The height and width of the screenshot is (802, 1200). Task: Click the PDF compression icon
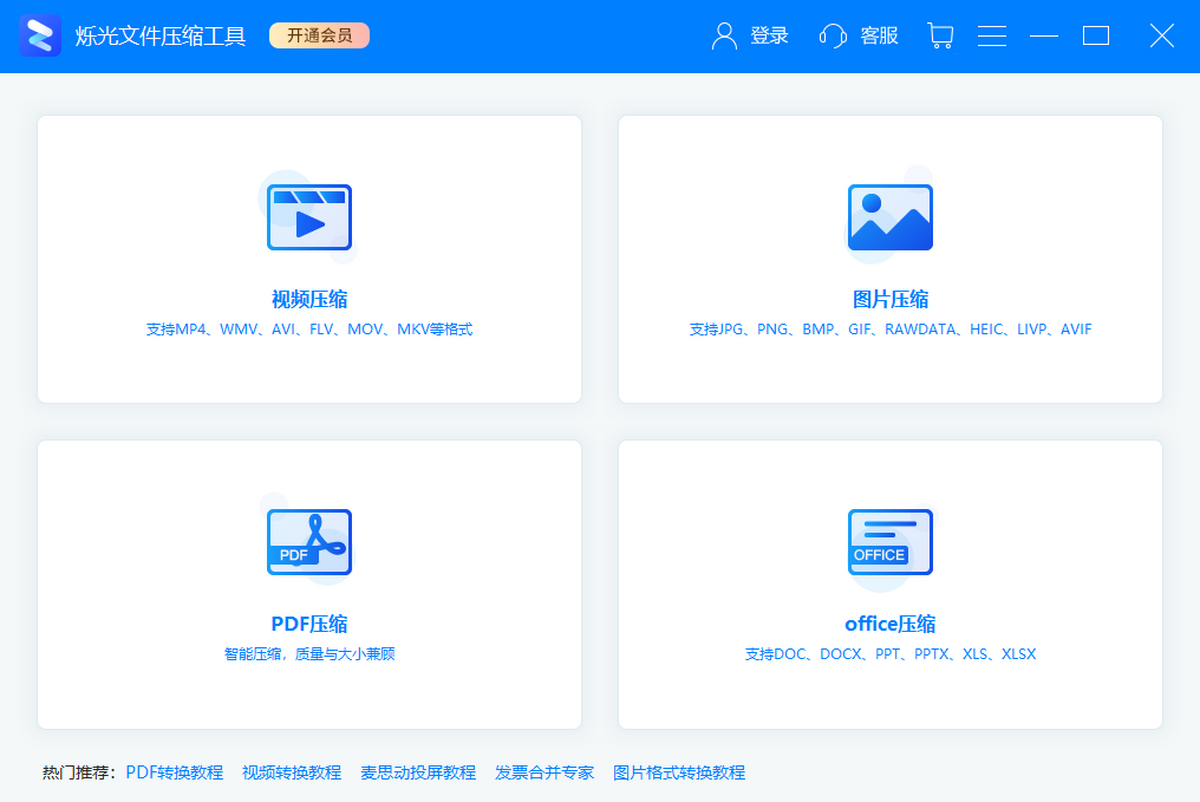308,541
